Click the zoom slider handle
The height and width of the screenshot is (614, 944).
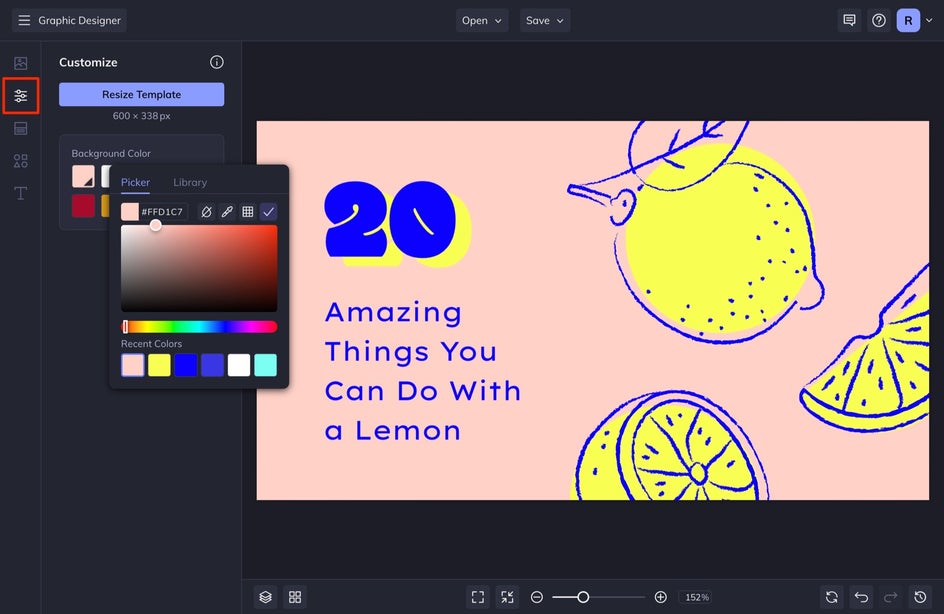(583, 597)
